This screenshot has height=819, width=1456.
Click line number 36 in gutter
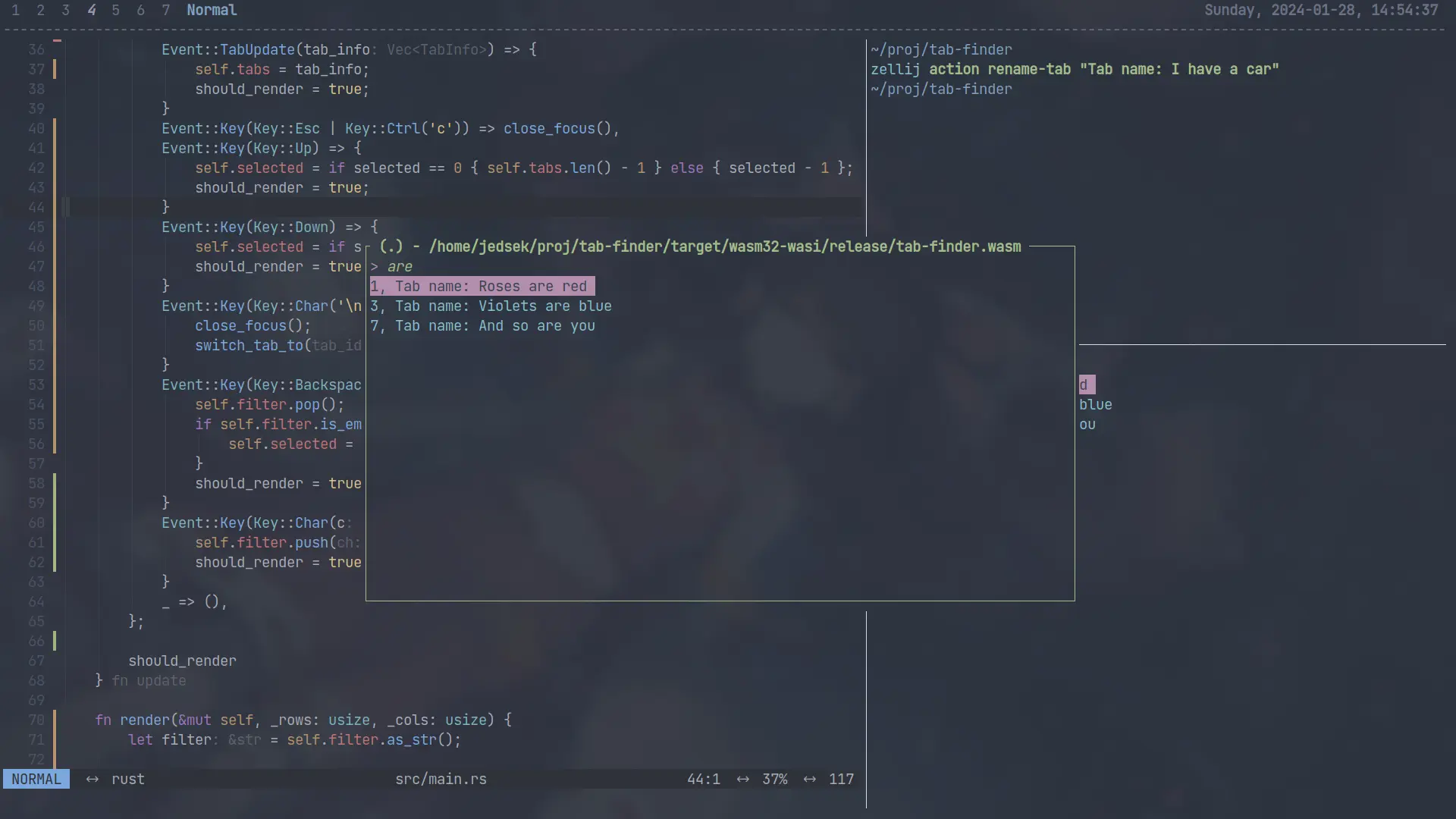pos(36,50)
